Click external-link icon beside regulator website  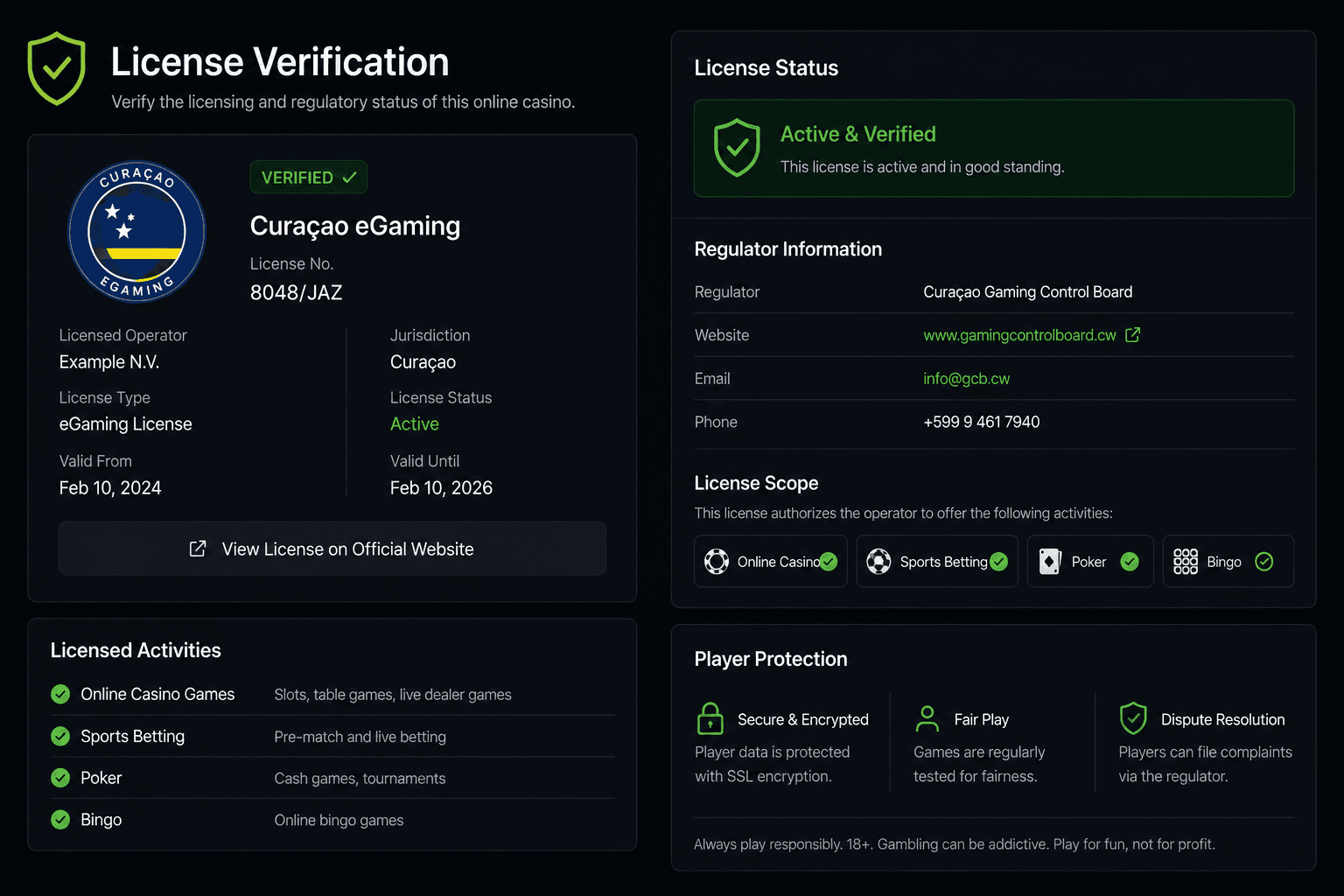point(1132,335)
